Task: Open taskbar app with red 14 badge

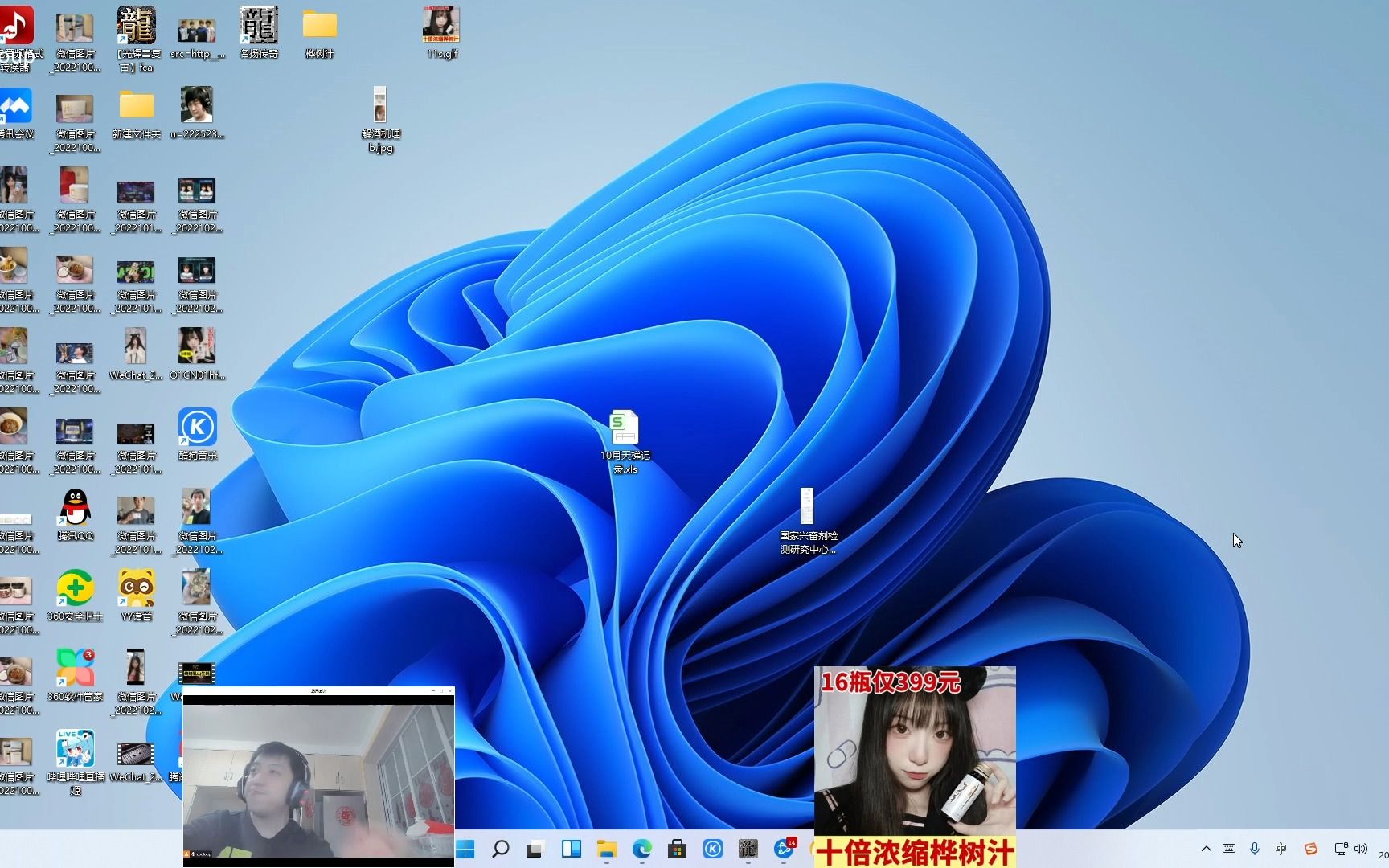Action: coord(784,849)
